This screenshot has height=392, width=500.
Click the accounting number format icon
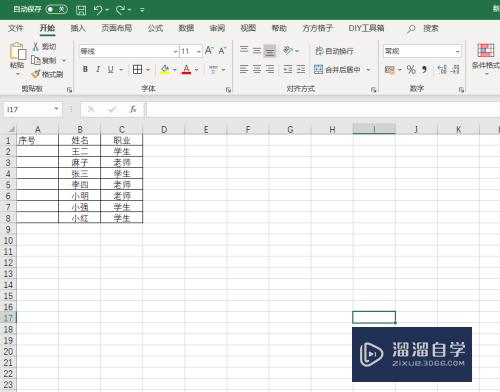tap(389, 69)
